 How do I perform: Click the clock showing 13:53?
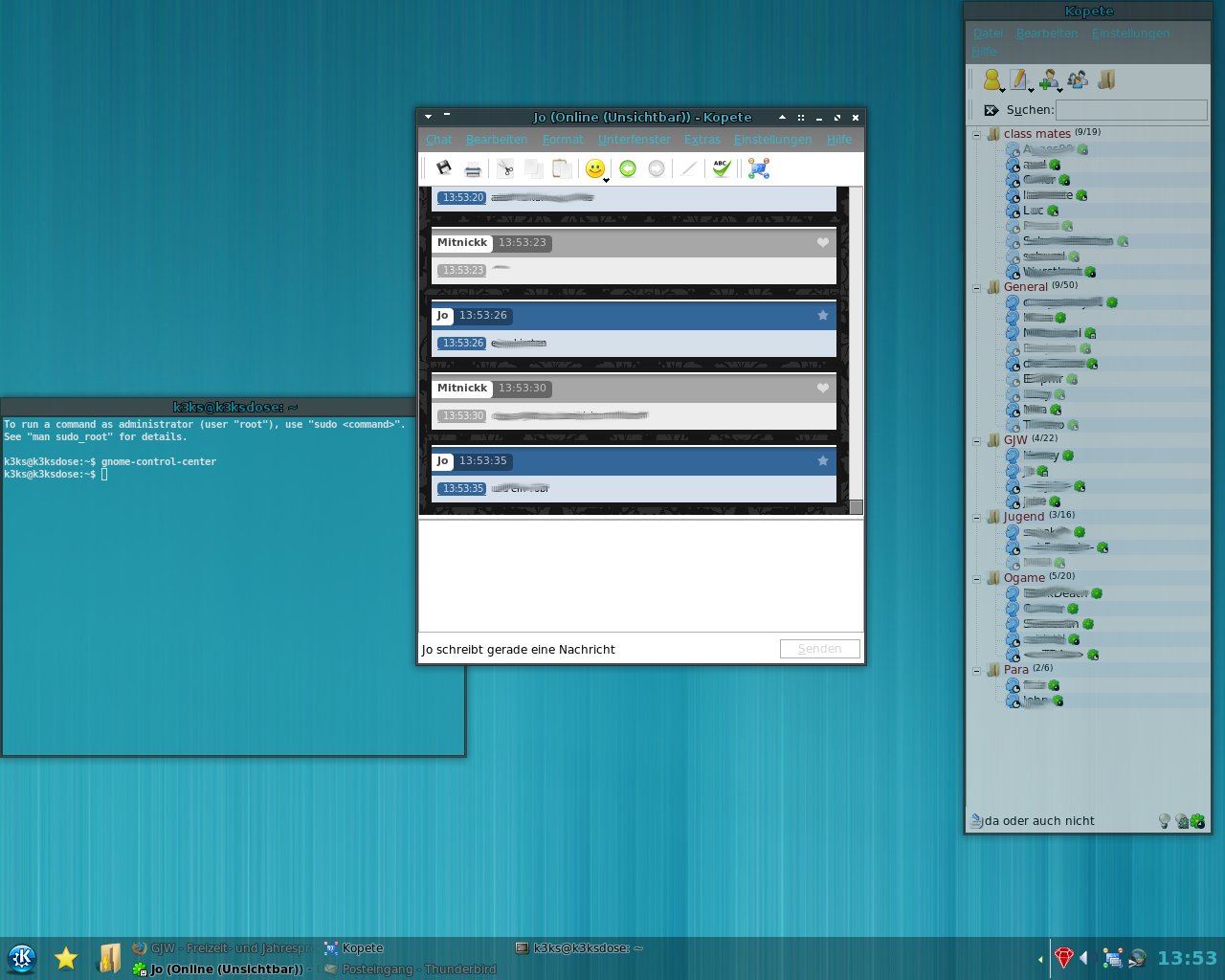(x=1187, y=958)
